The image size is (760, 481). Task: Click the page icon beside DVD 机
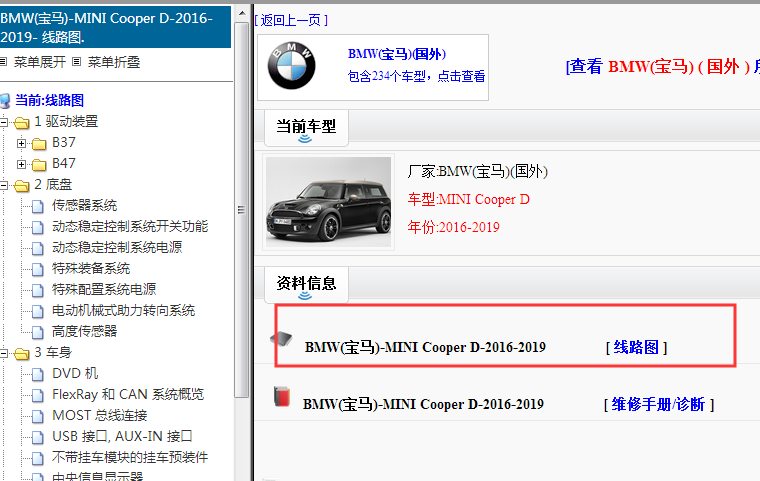tap(38, 374)
